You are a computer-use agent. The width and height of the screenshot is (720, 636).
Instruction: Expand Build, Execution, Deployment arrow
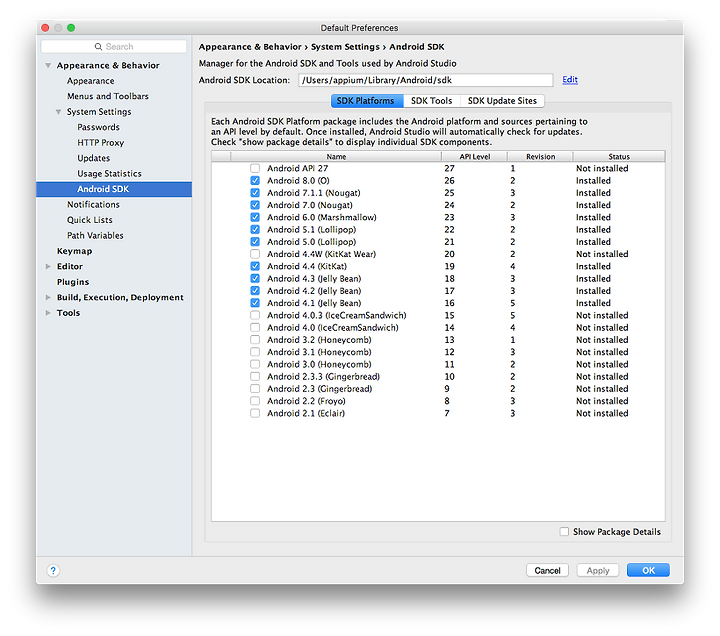coord(48,297)
